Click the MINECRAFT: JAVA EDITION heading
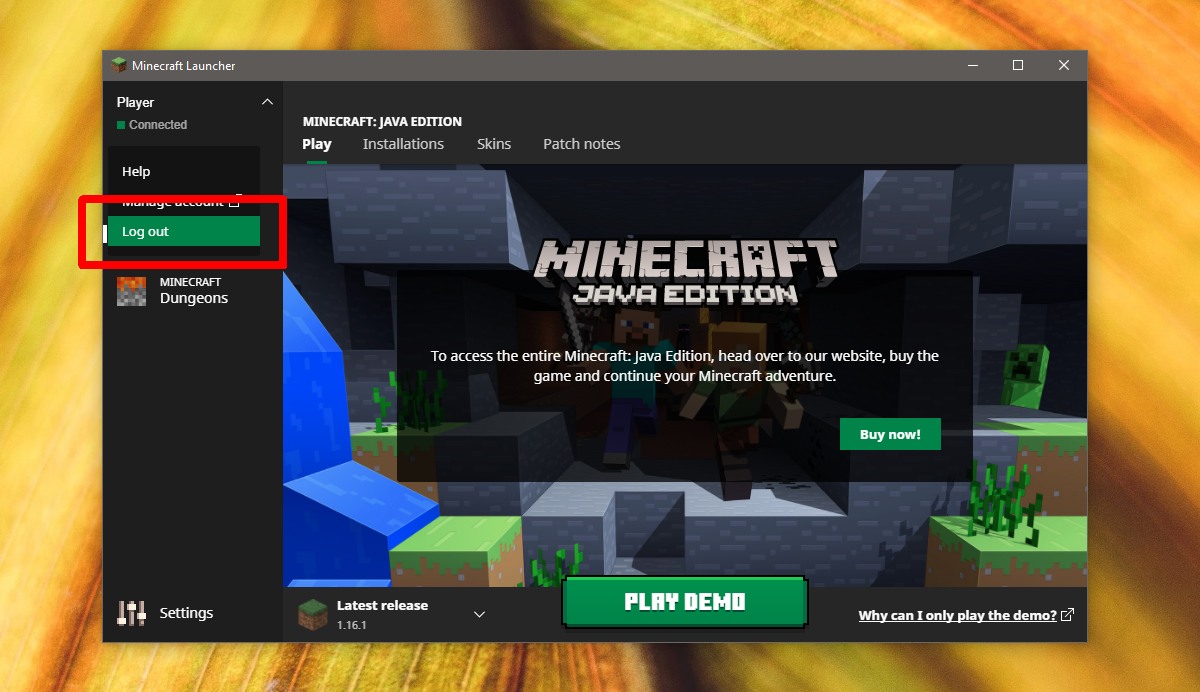 point(382,121)
